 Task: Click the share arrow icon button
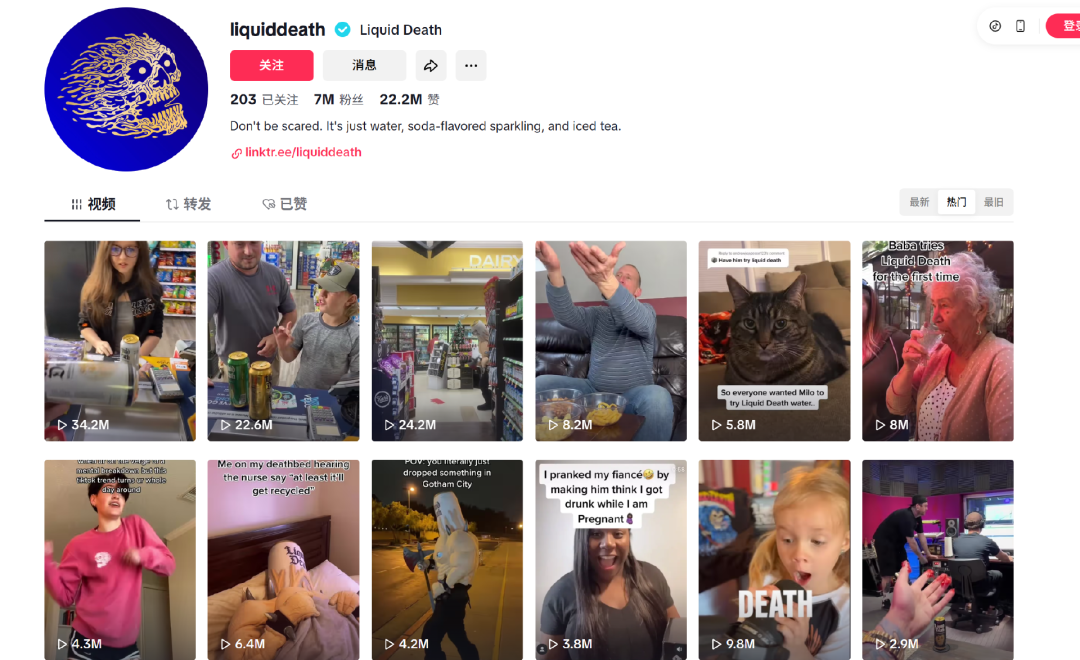[431, 65]
